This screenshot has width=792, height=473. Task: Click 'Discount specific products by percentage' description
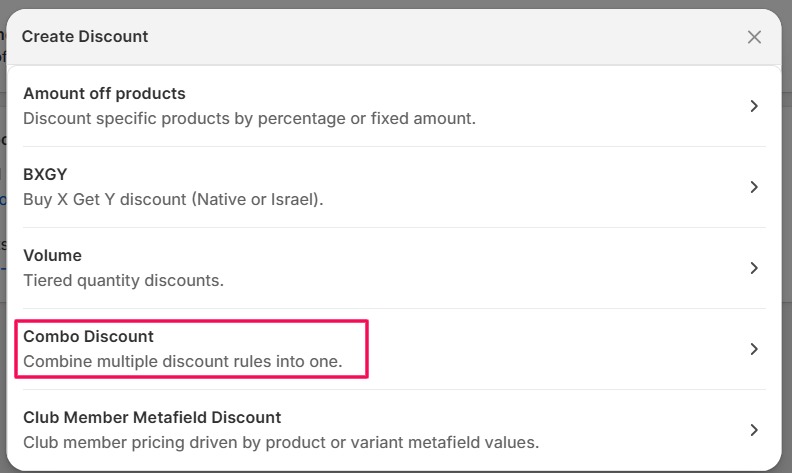[x=249, y=118]
